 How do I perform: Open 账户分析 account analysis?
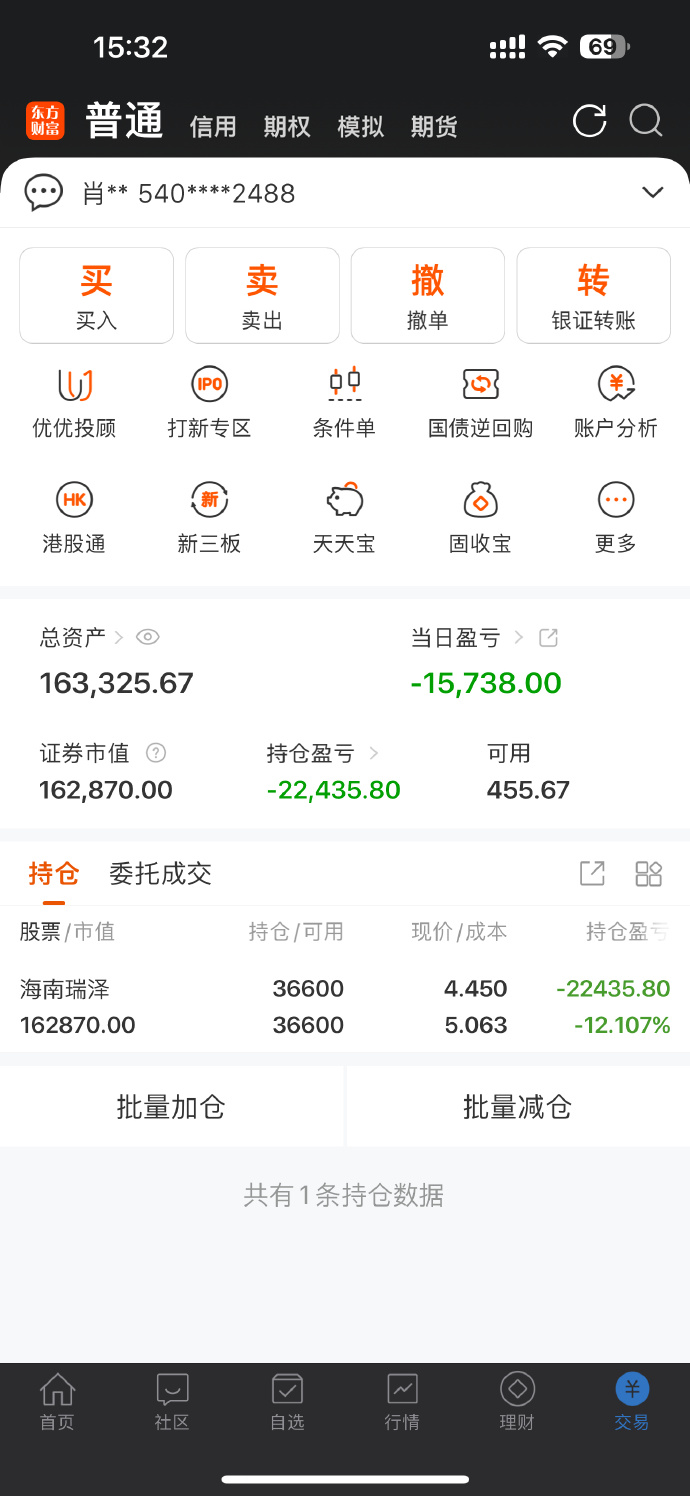[x=614, y=400]
